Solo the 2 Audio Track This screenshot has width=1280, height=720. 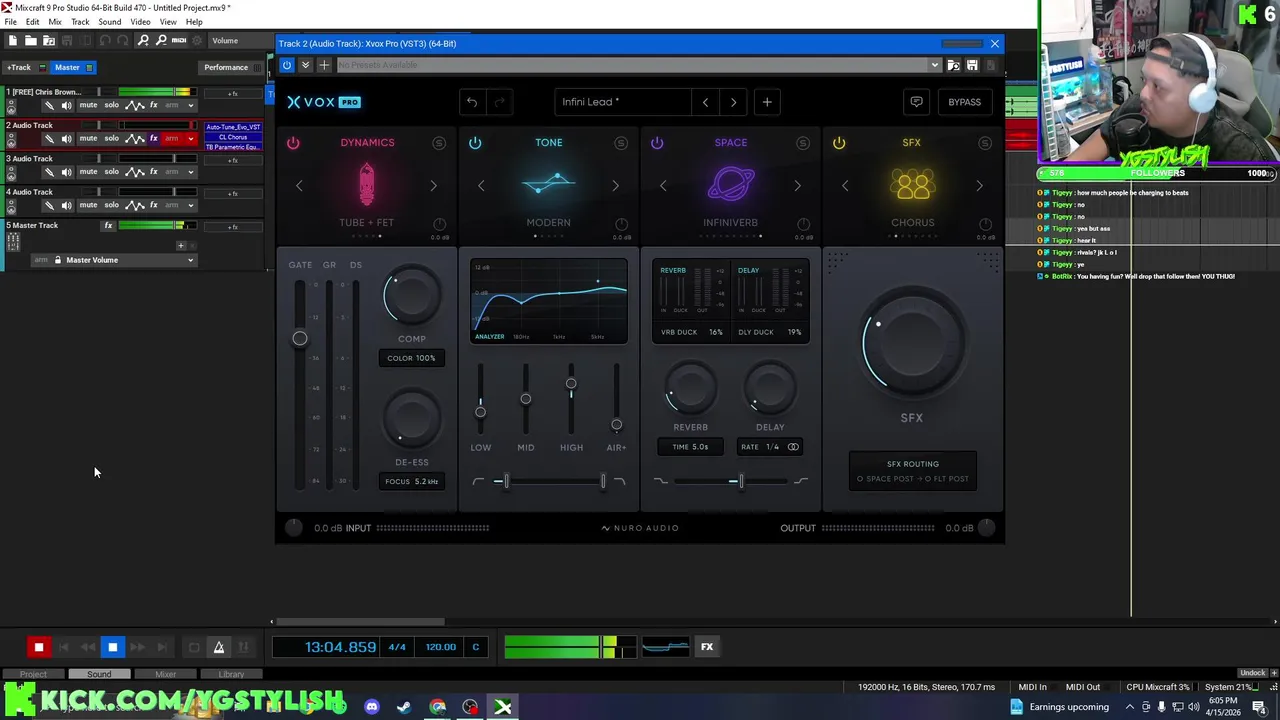[111, 138]
